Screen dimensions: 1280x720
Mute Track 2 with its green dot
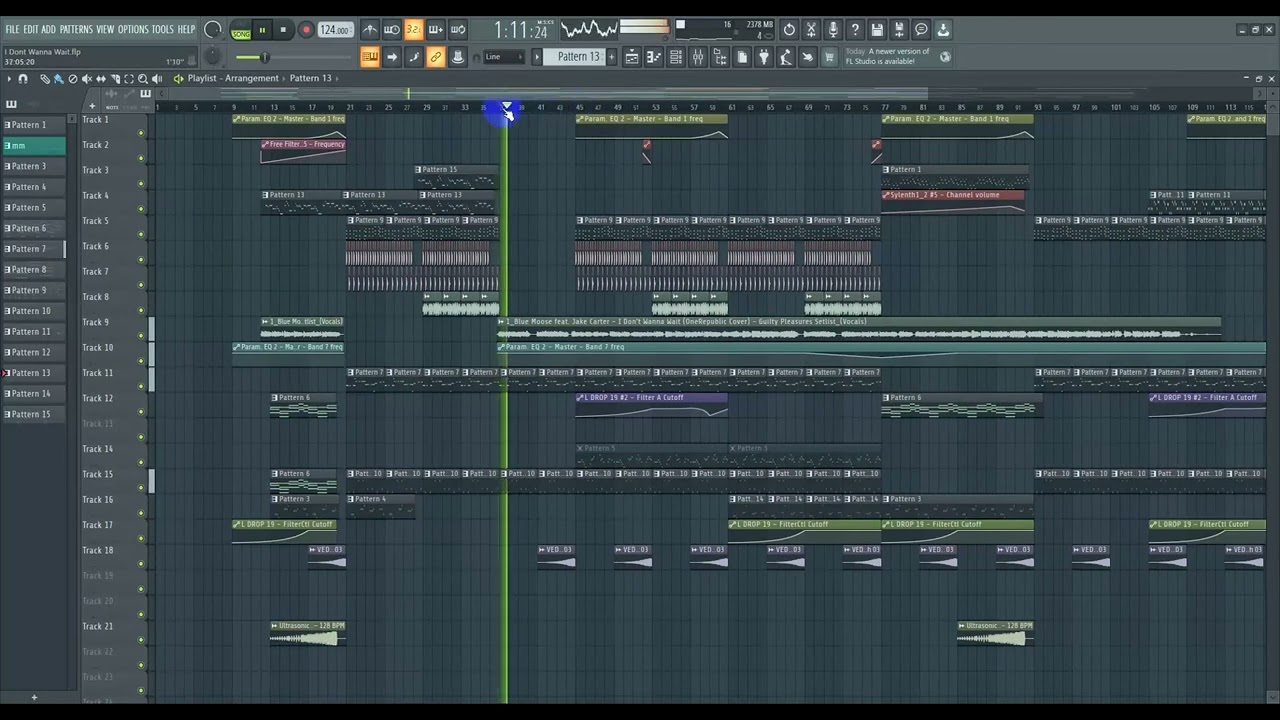click(141, 158)
